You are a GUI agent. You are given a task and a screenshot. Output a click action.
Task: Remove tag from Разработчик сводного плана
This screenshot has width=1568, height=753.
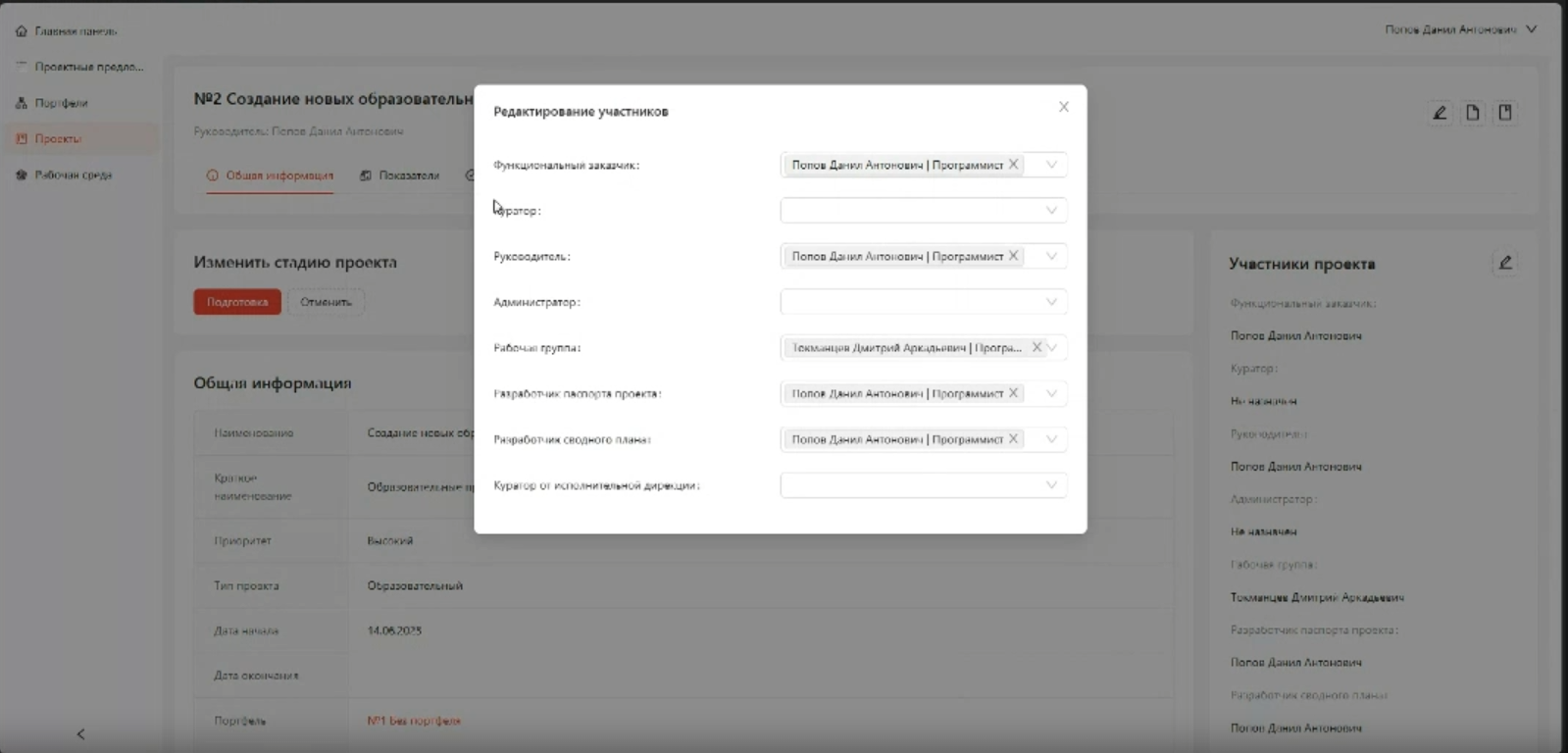1014,439
